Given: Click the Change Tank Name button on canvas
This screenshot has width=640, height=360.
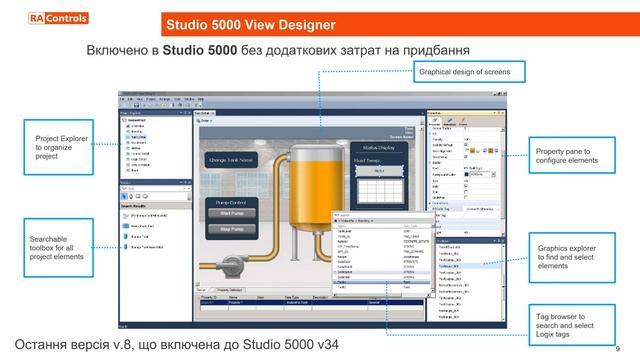Looking at the screenshot, I should coord(231,160).
